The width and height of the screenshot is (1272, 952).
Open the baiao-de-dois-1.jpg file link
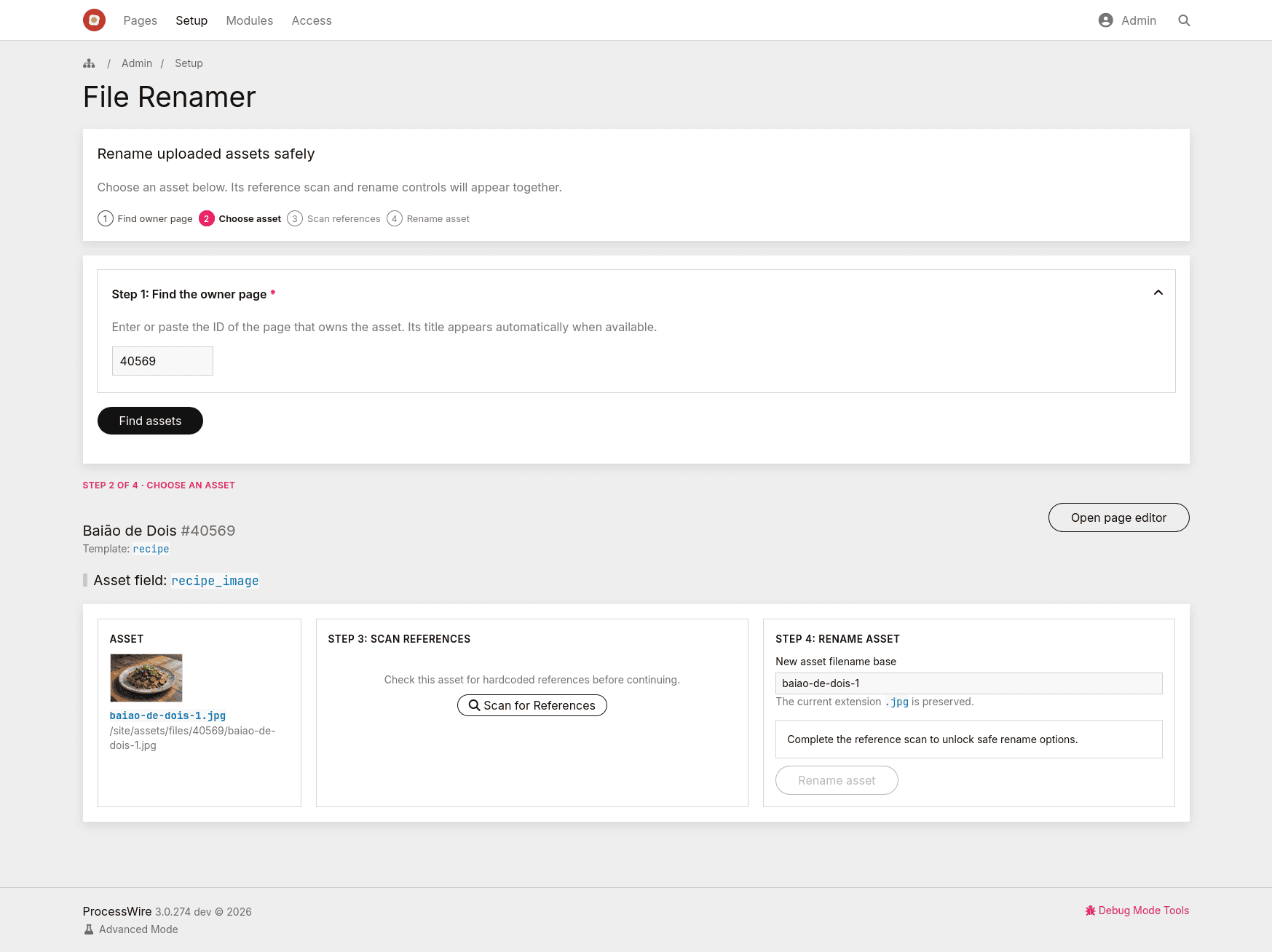coord(167,715)
